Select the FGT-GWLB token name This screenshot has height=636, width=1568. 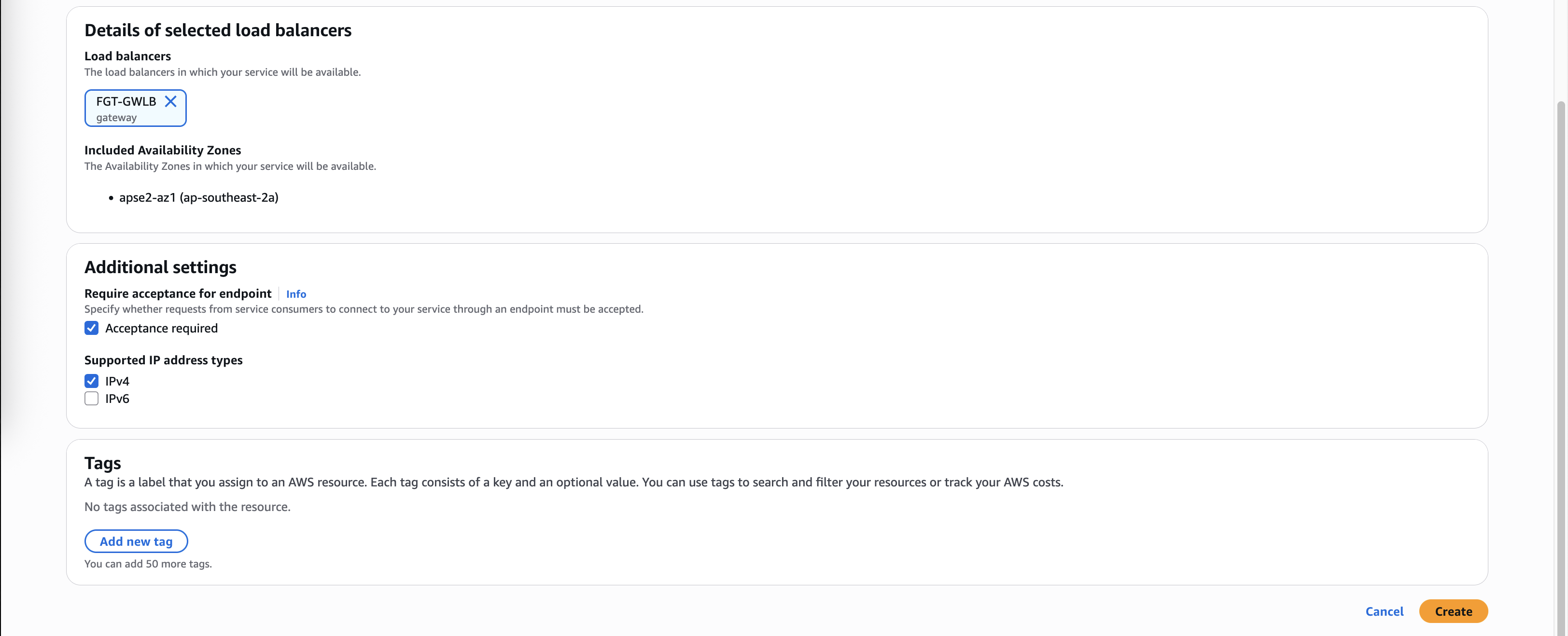tap(126, 101)
